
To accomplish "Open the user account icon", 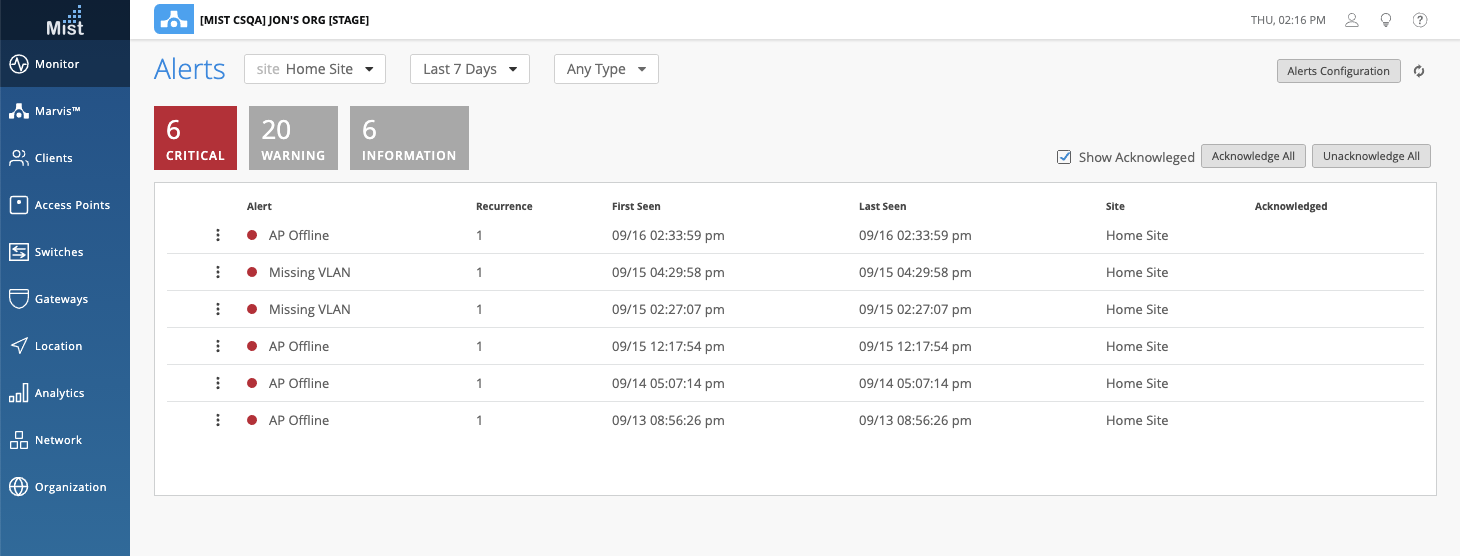I will 1352,20.
